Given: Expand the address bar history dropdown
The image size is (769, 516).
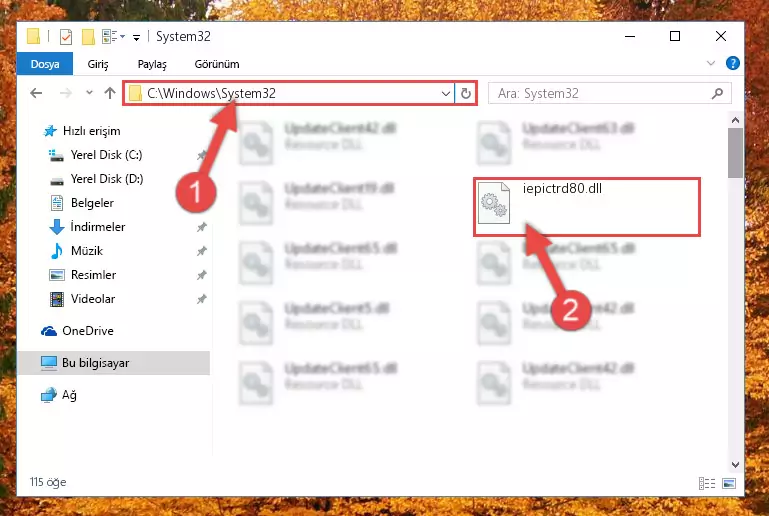Looking at the screenshot, I should pyautogui.click(x=446, y=93).
